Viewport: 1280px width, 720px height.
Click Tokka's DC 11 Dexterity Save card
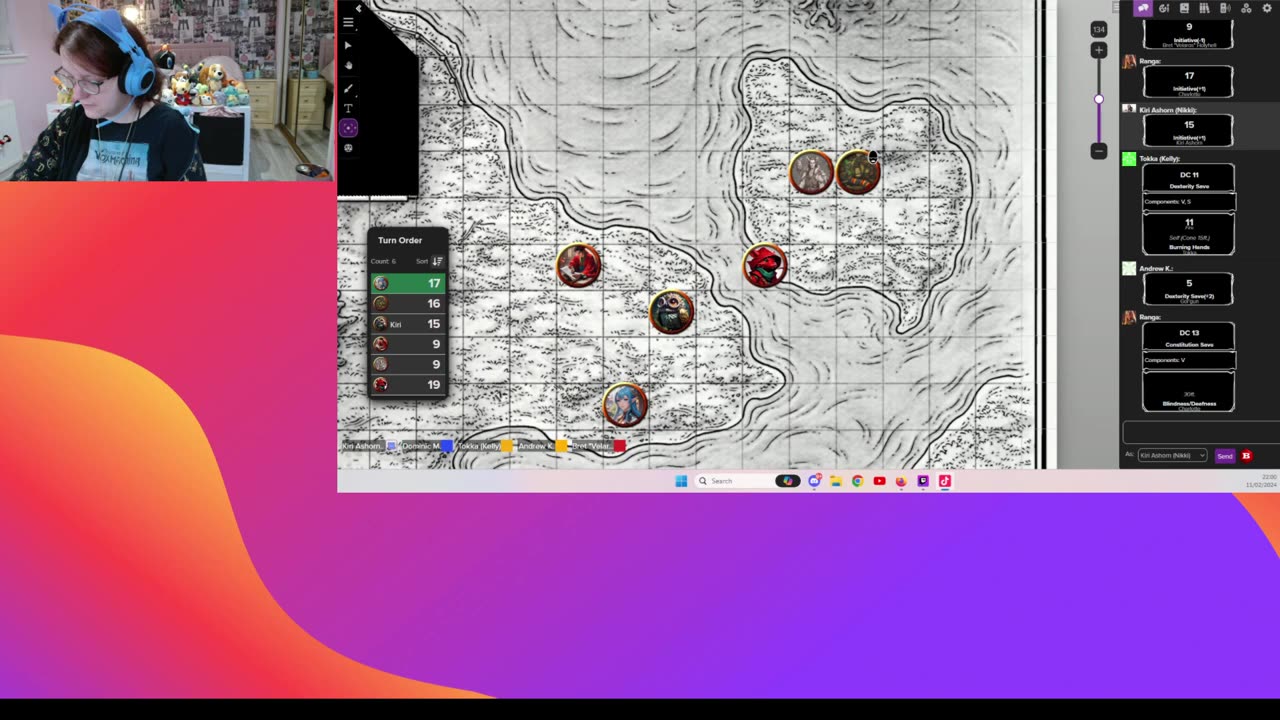pyautogui.click(x=1189, y=179)
